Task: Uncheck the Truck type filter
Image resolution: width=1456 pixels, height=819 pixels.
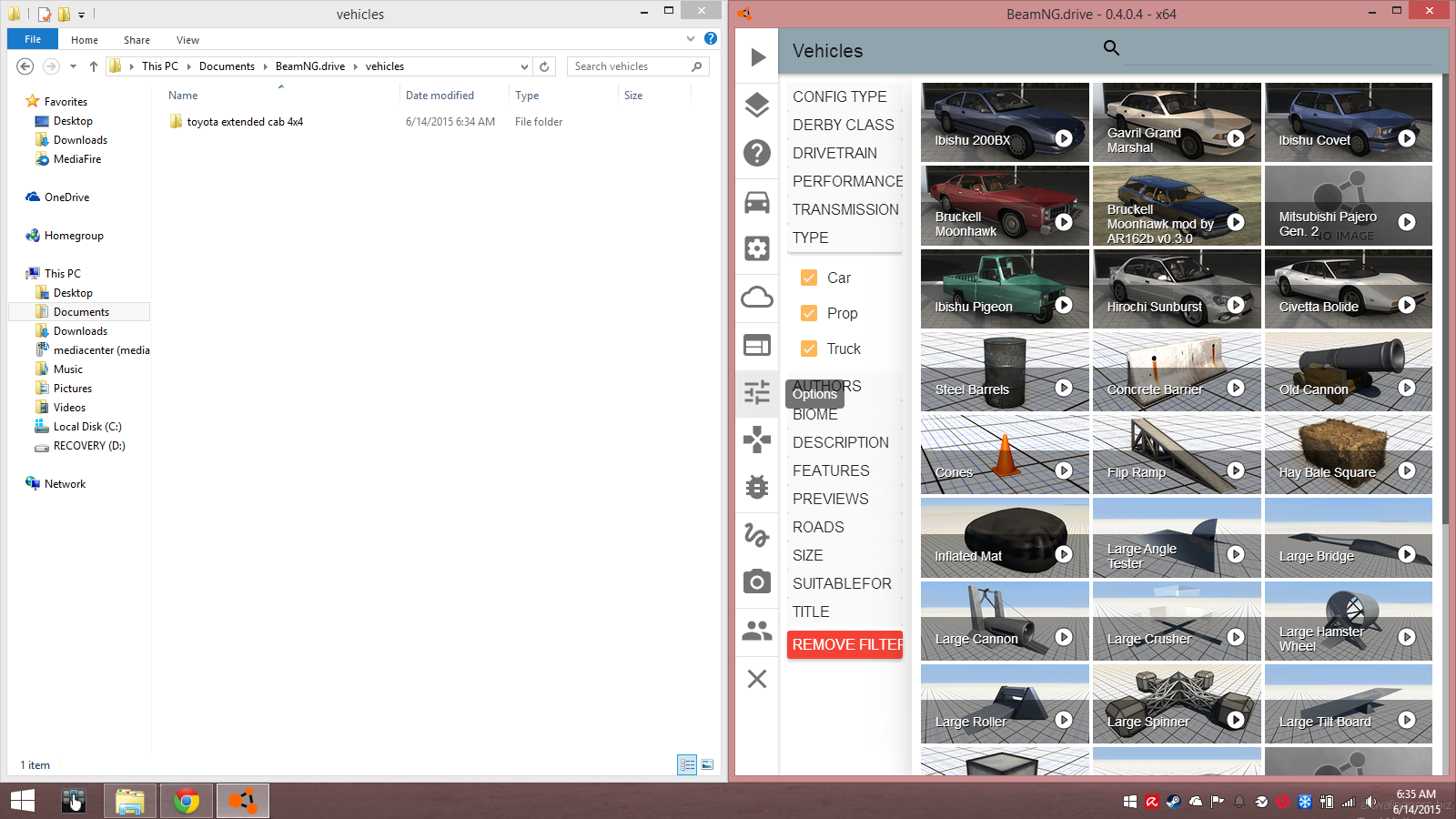Action: tap(809, 349)
